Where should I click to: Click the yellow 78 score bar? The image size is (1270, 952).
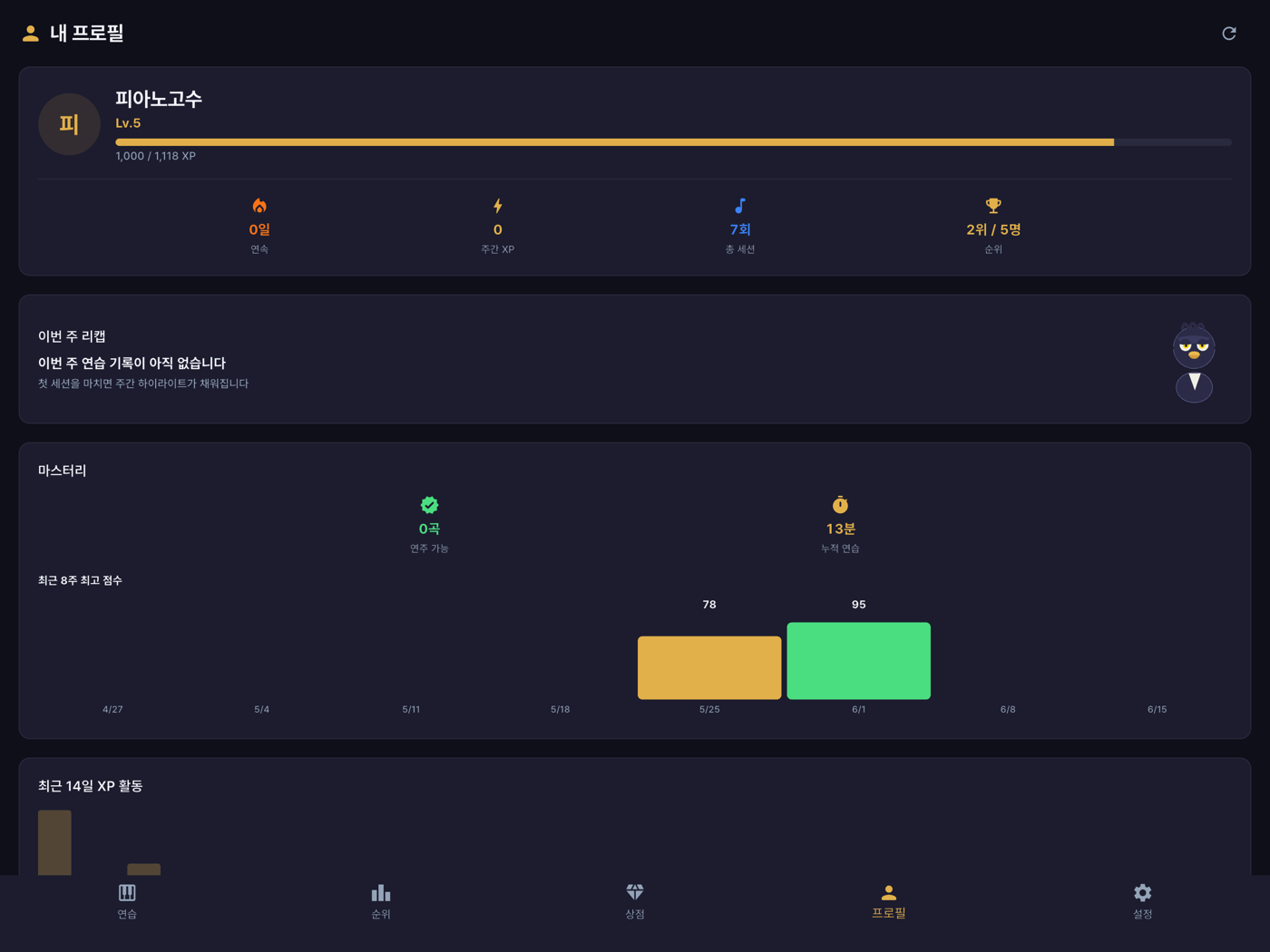(709, 668)
